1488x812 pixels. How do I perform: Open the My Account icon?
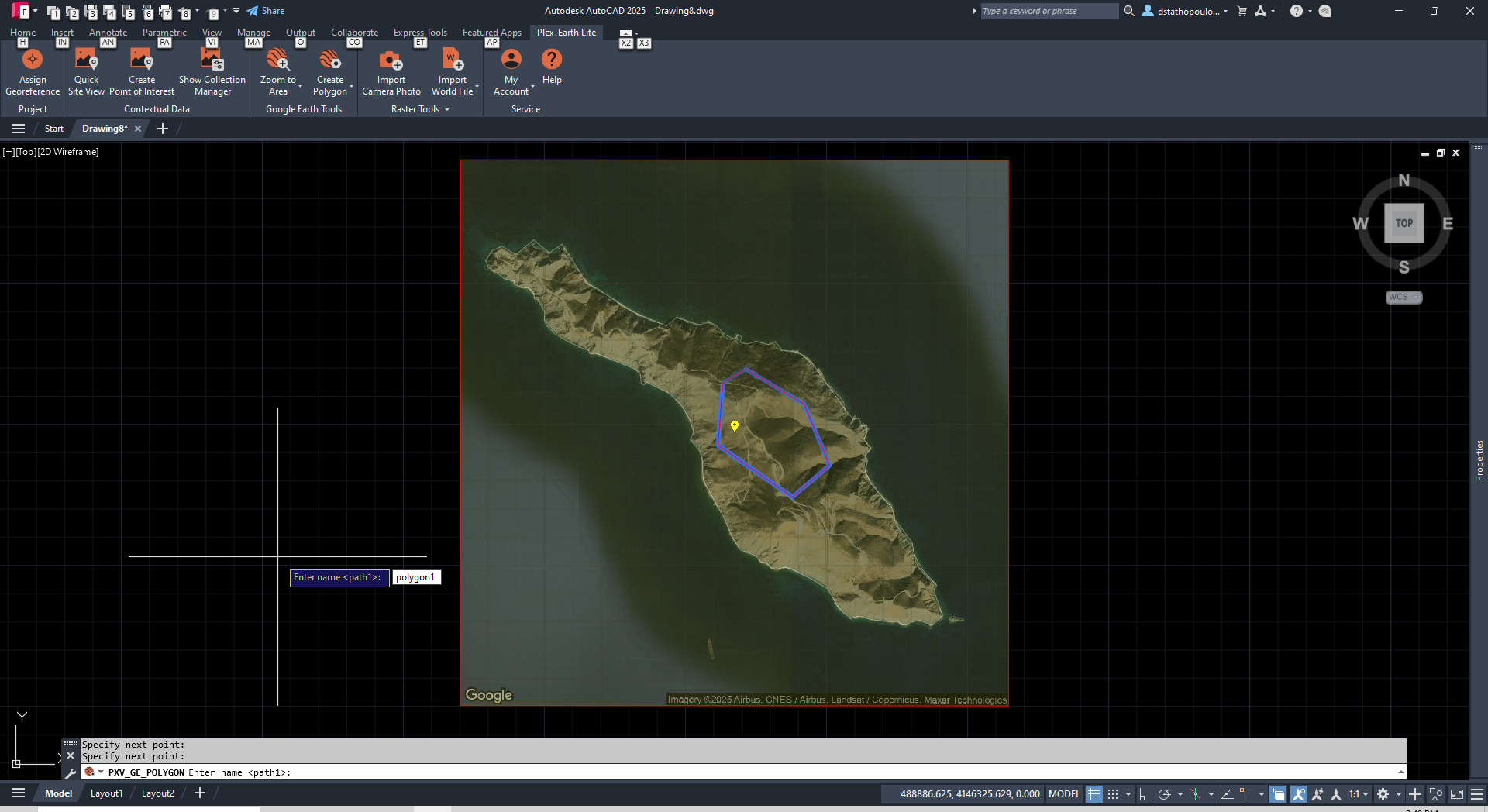[511, 59]
